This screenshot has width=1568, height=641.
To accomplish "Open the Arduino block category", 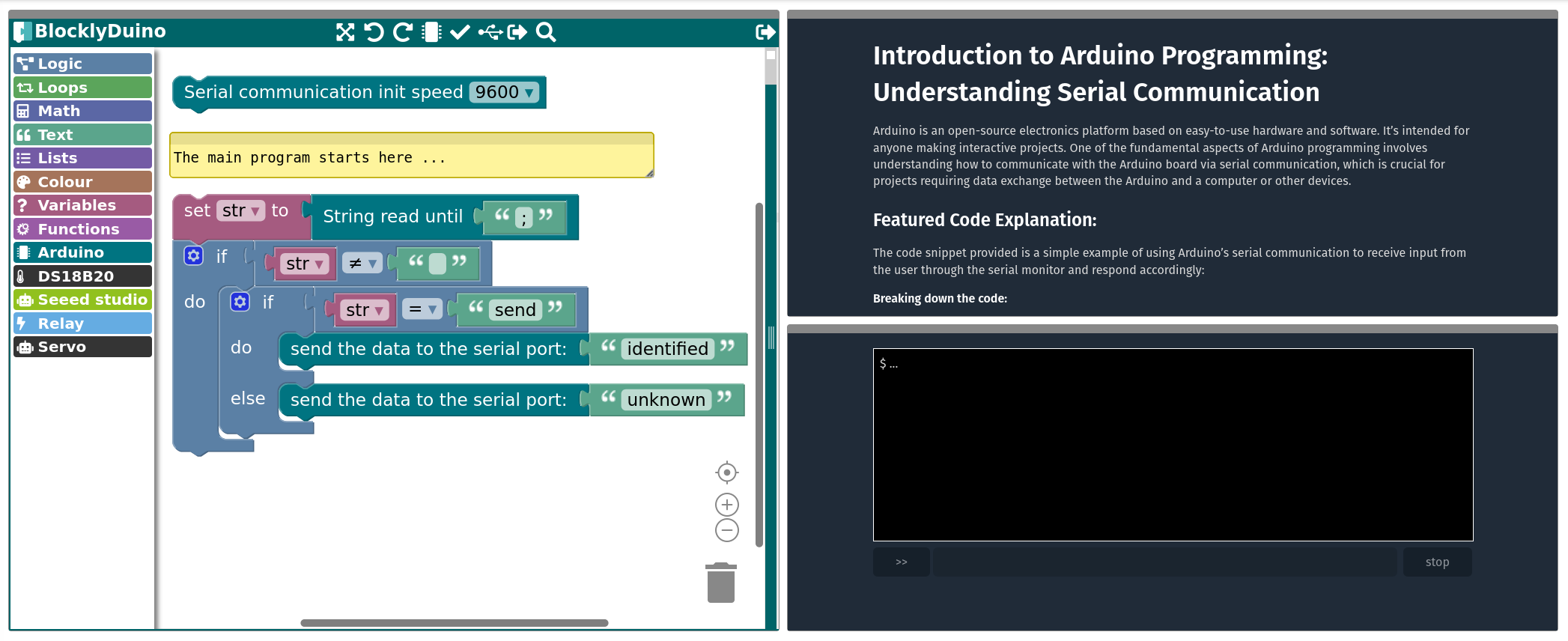I will [82, 252].
